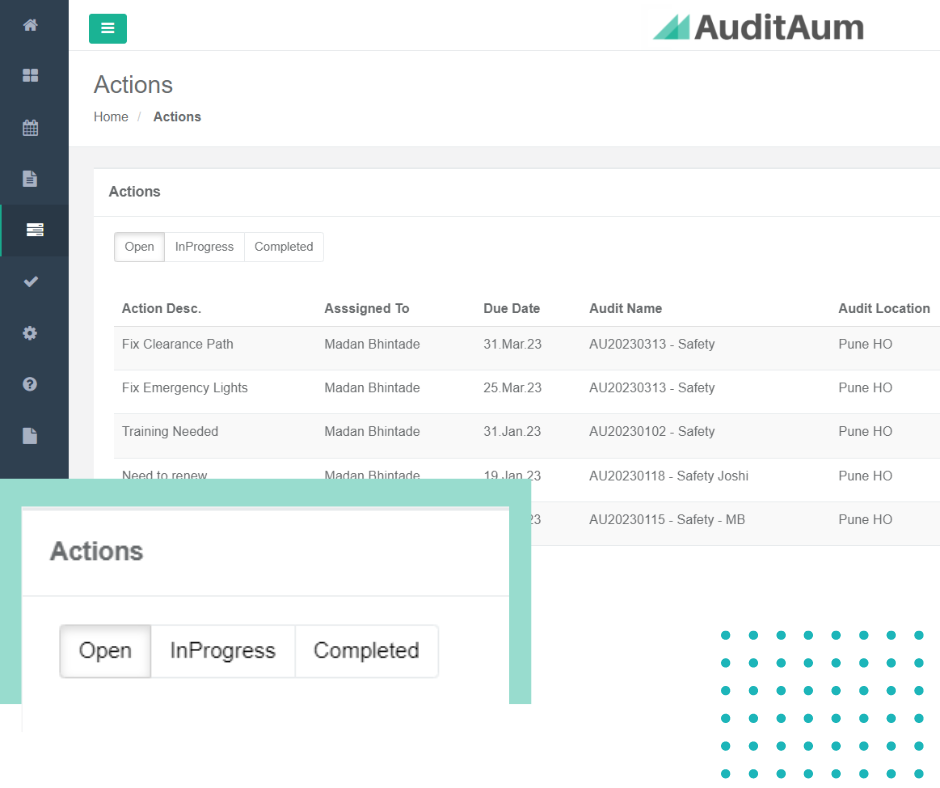Switch to the Completed tab in table panel
Image resolution: width=940 pixels, height=788 pixels.
pyautogui.click(x=284, y=247)
